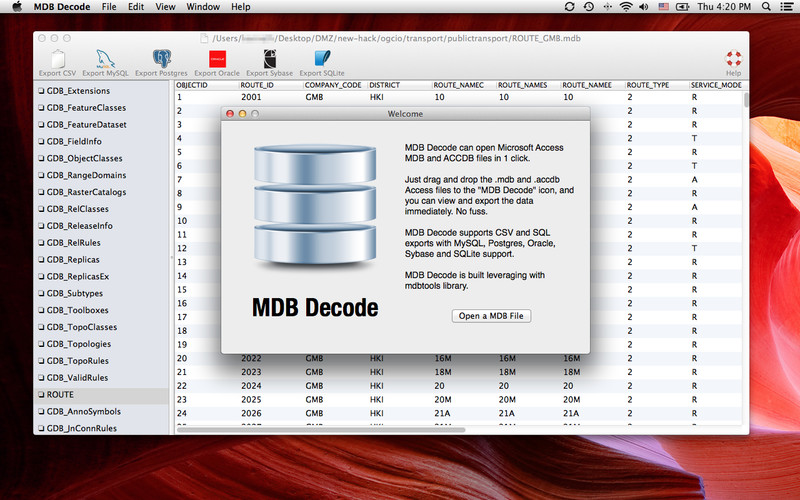Click the Export Sybase toolbar icon

[269, 59]
